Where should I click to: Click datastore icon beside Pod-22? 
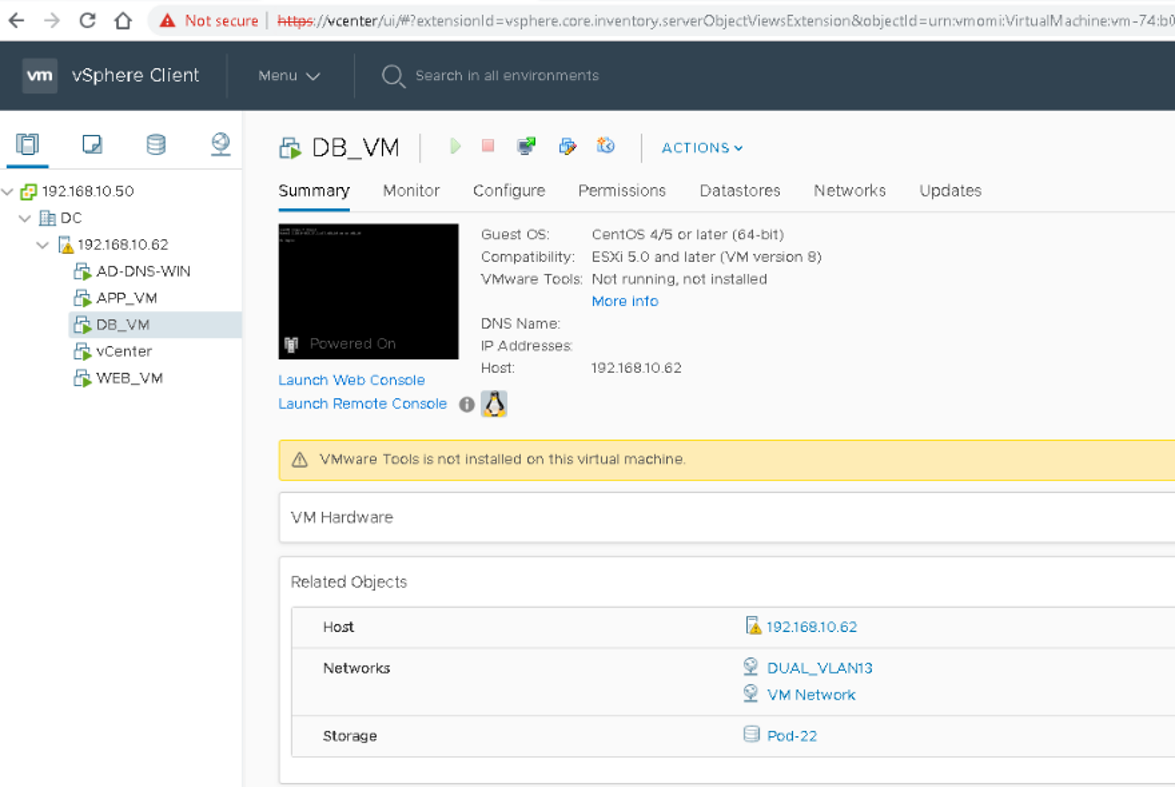751,734
